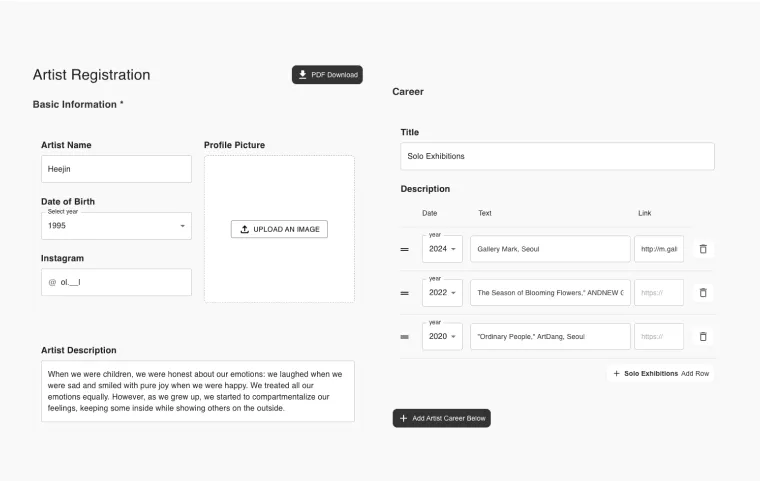Click the empty link field in 2020 row
The image size is (760, 481).
click(659, 337)
